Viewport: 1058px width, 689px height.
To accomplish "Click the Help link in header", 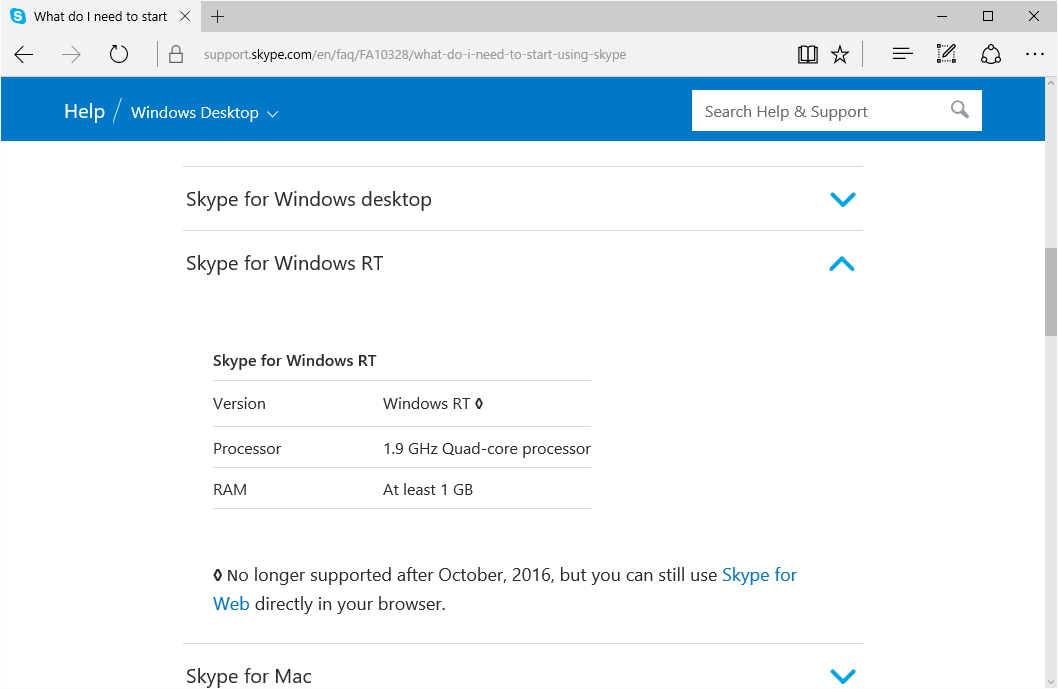I will (84, 111).
